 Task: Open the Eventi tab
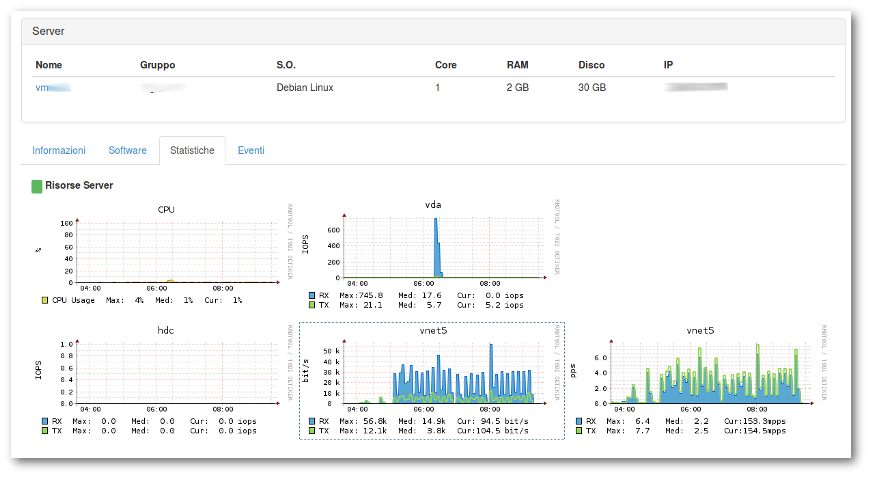pos(251,150)
